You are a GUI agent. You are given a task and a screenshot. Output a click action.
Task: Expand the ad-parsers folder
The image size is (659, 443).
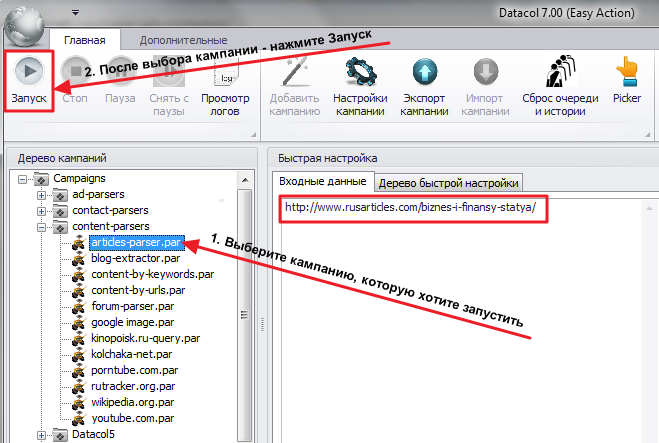click(x=41, y=195)
